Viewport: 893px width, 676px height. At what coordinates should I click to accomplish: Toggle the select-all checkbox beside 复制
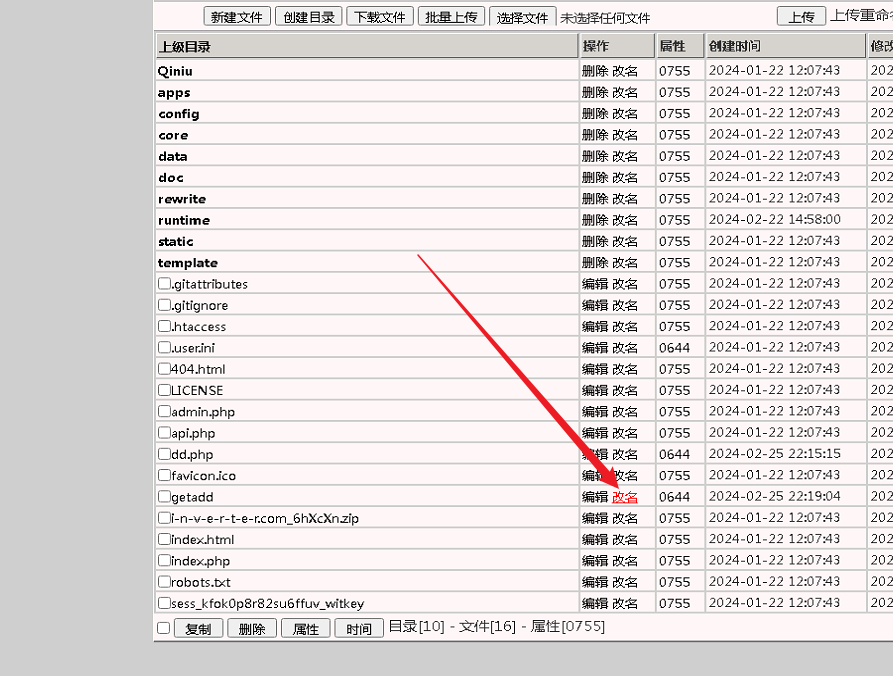[x=164, y=628]
